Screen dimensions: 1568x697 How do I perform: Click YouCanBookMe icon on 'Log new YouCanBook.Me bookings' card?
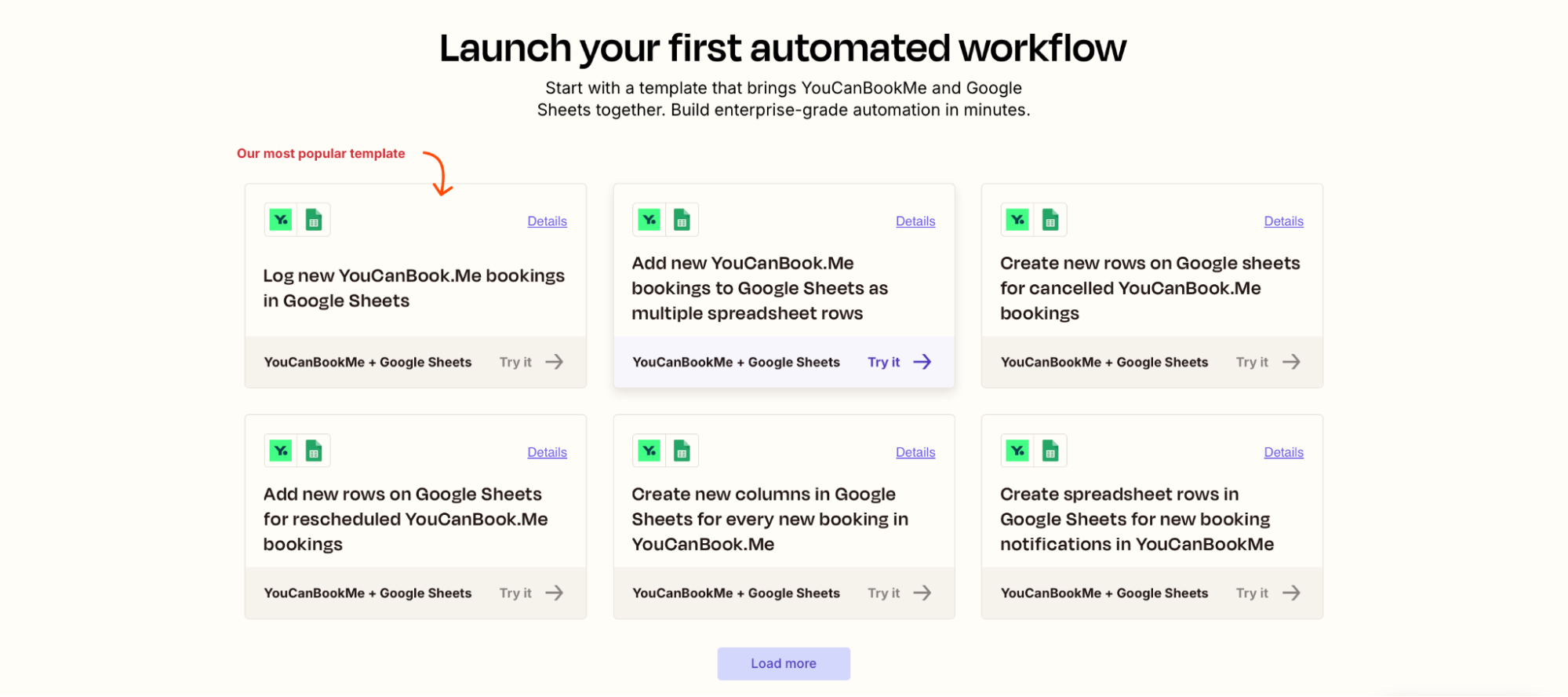[x=281, y=220]
